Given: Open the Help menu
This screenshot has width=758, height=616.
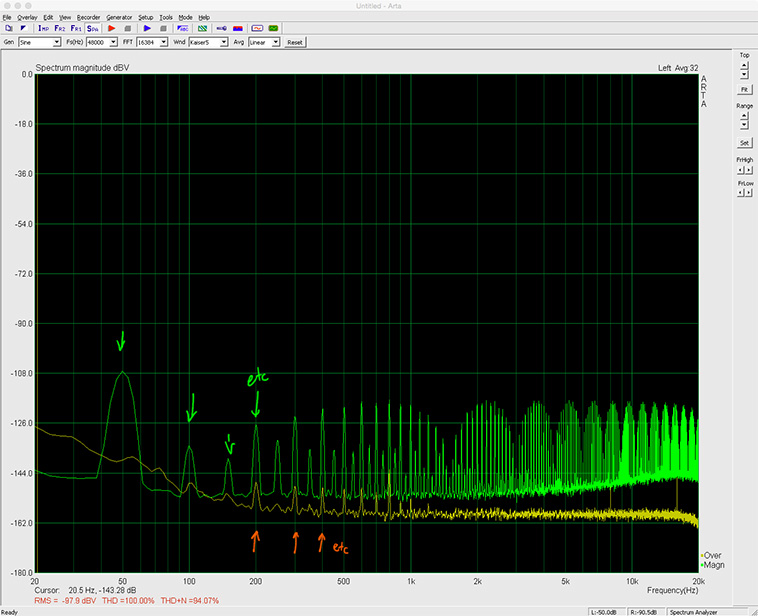Looking at the screenshot, I should coord(204,17).
